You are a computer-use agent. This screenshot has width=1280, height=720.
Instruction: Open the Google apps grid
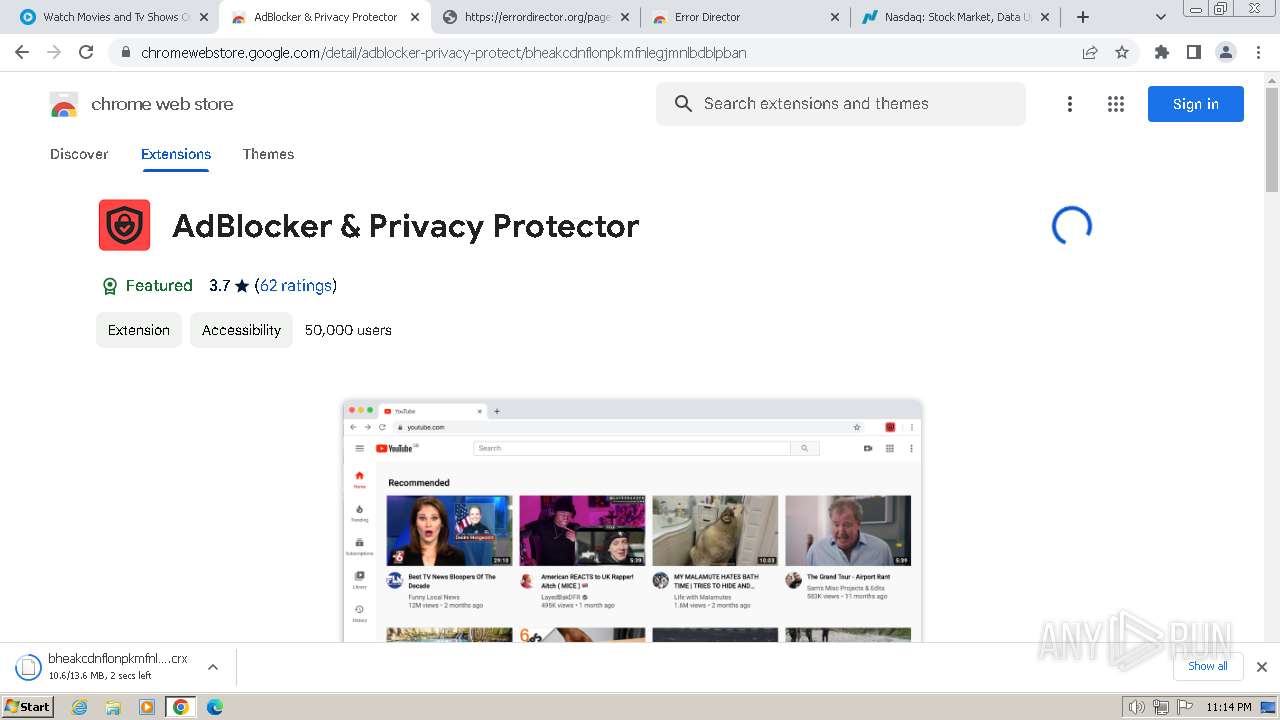coord(1116,104)
